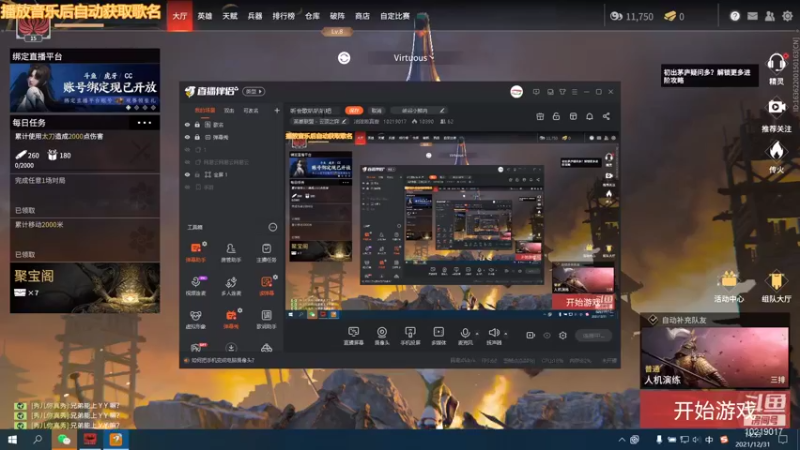The image size is (800, 450).
Task: Add screen capture source in streaming app bottom bar
Action: [353, 336]
